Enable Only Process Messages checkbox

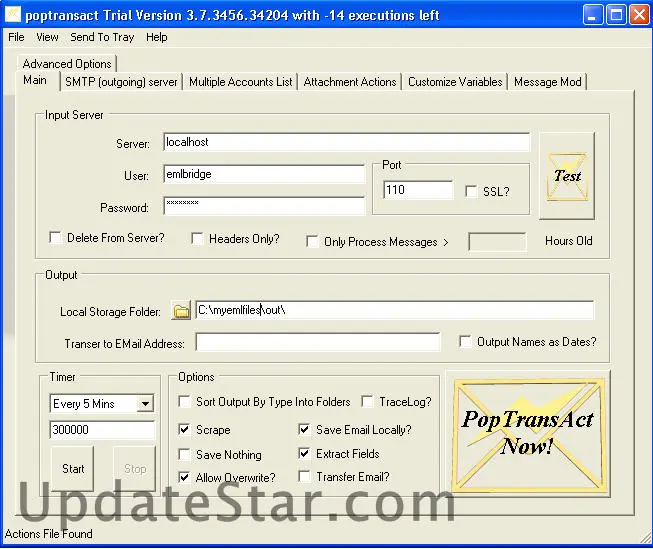(x=312, y=242)
